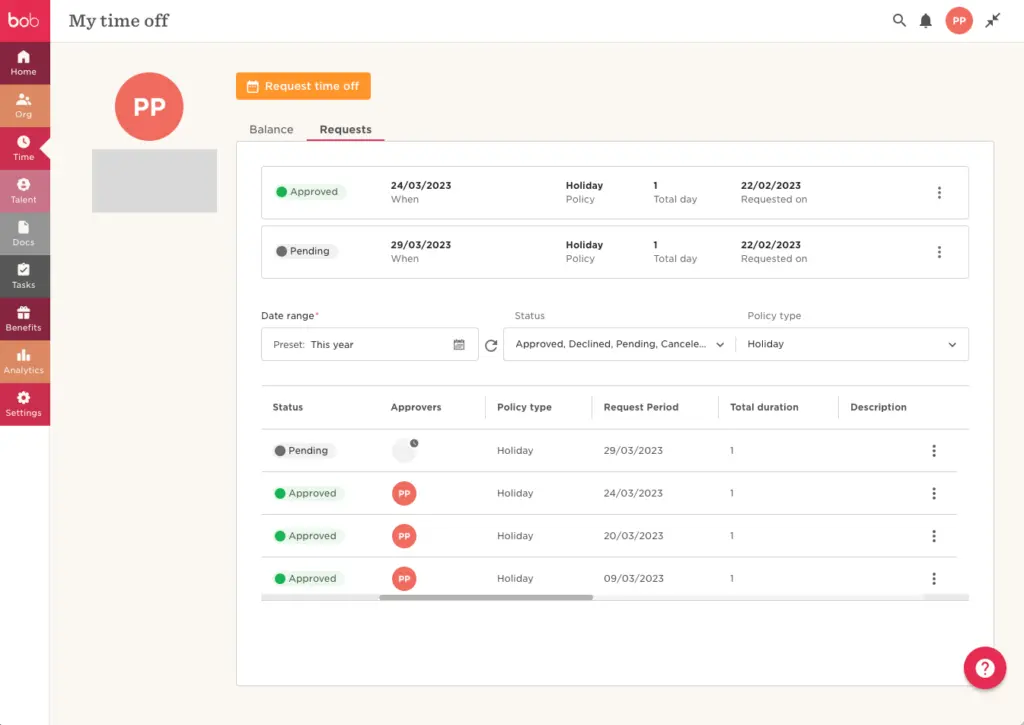Click Pending status badge in table
The image size is (1024, 725).
[302, 451]
